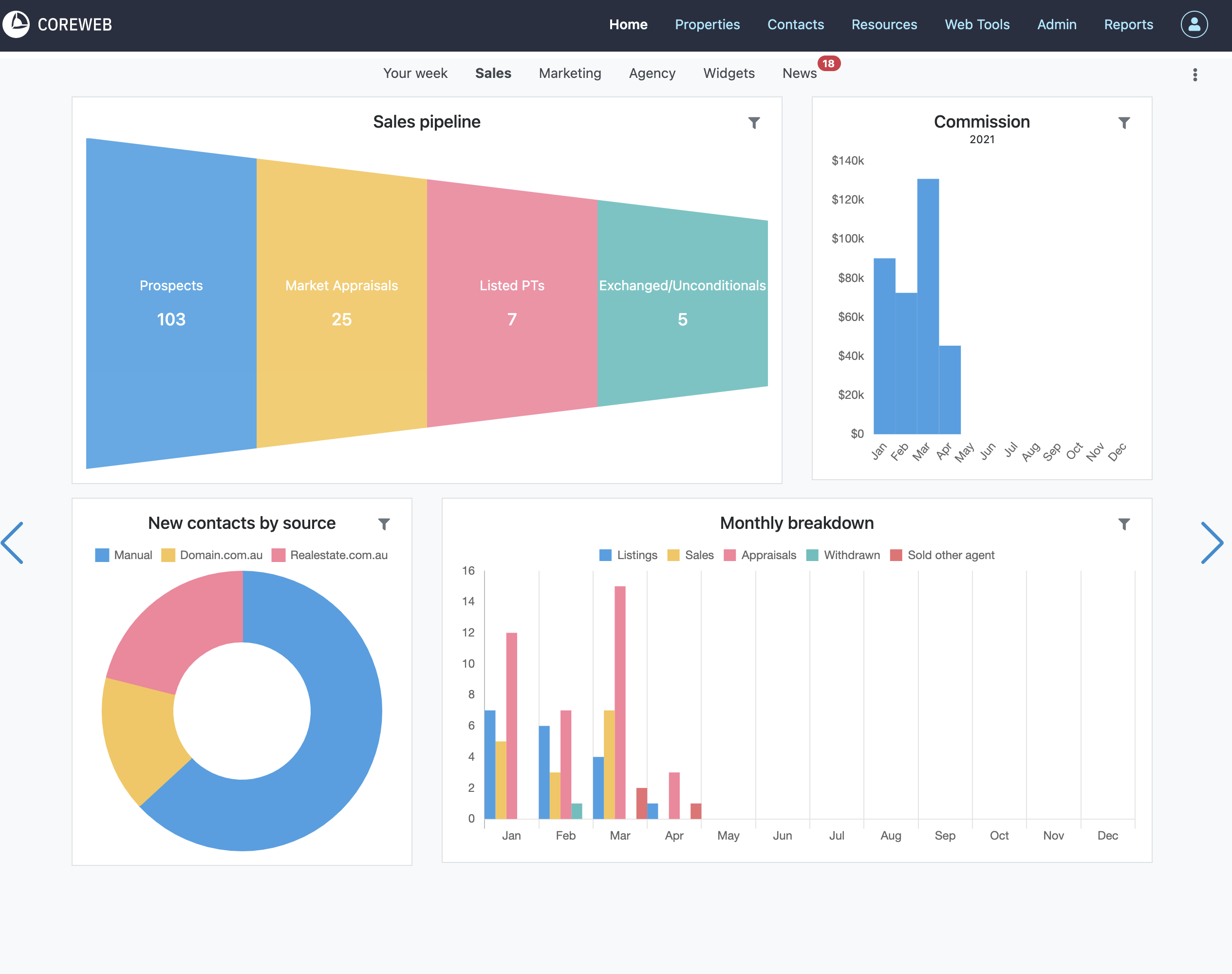Toggle Sold other agent legend item
Image resolution: width=1232 pixels, height=974 pixels.
coord(942,555)
